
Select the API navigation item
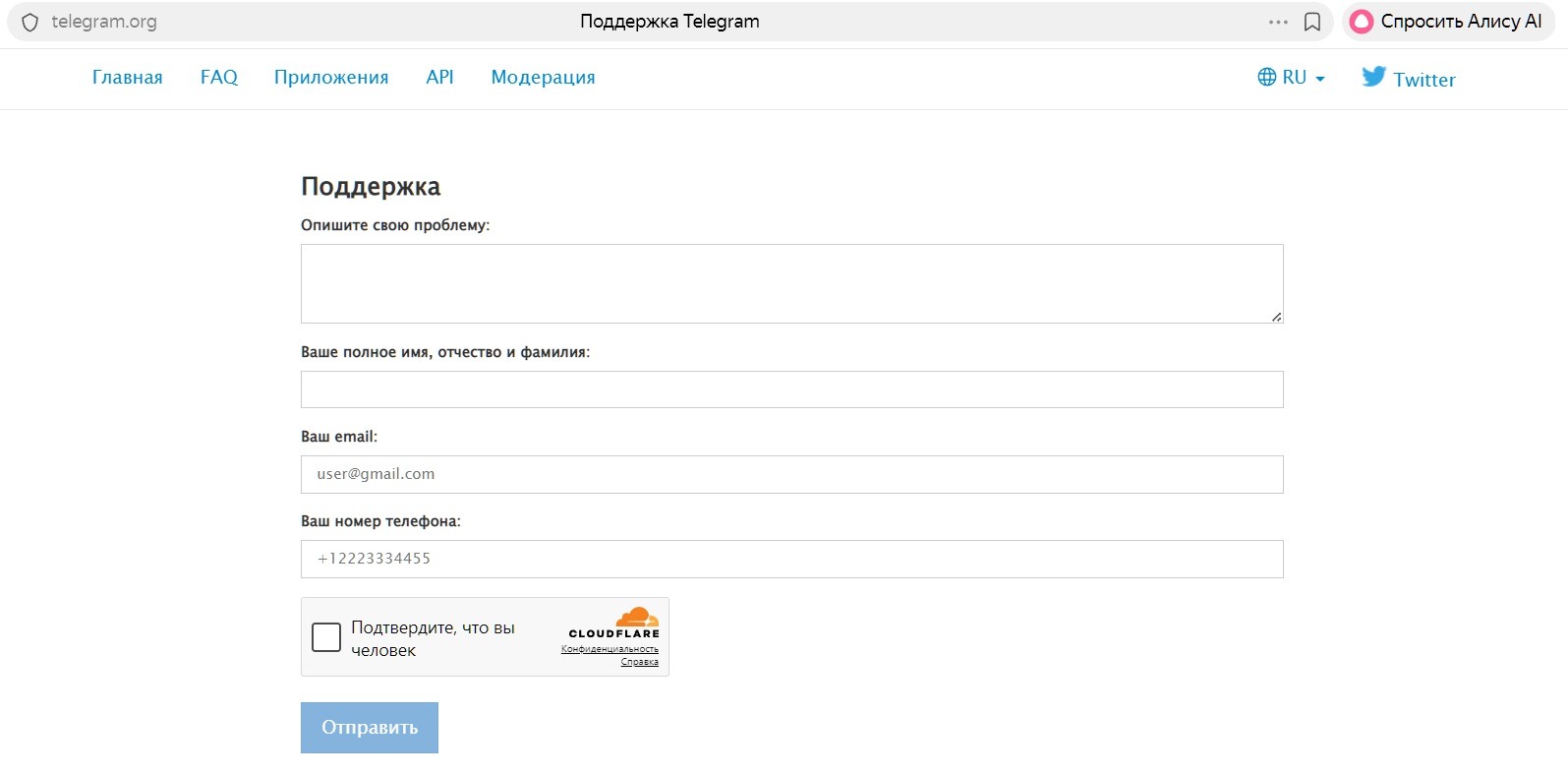(x=439, y=78)
